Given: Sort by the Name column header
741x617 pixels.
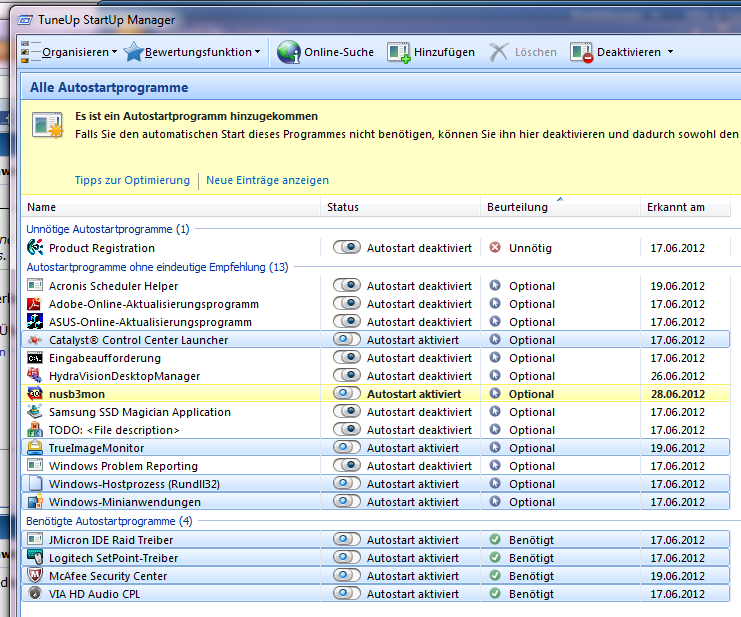Looking at the screenshot, I should tap(171, 207).
